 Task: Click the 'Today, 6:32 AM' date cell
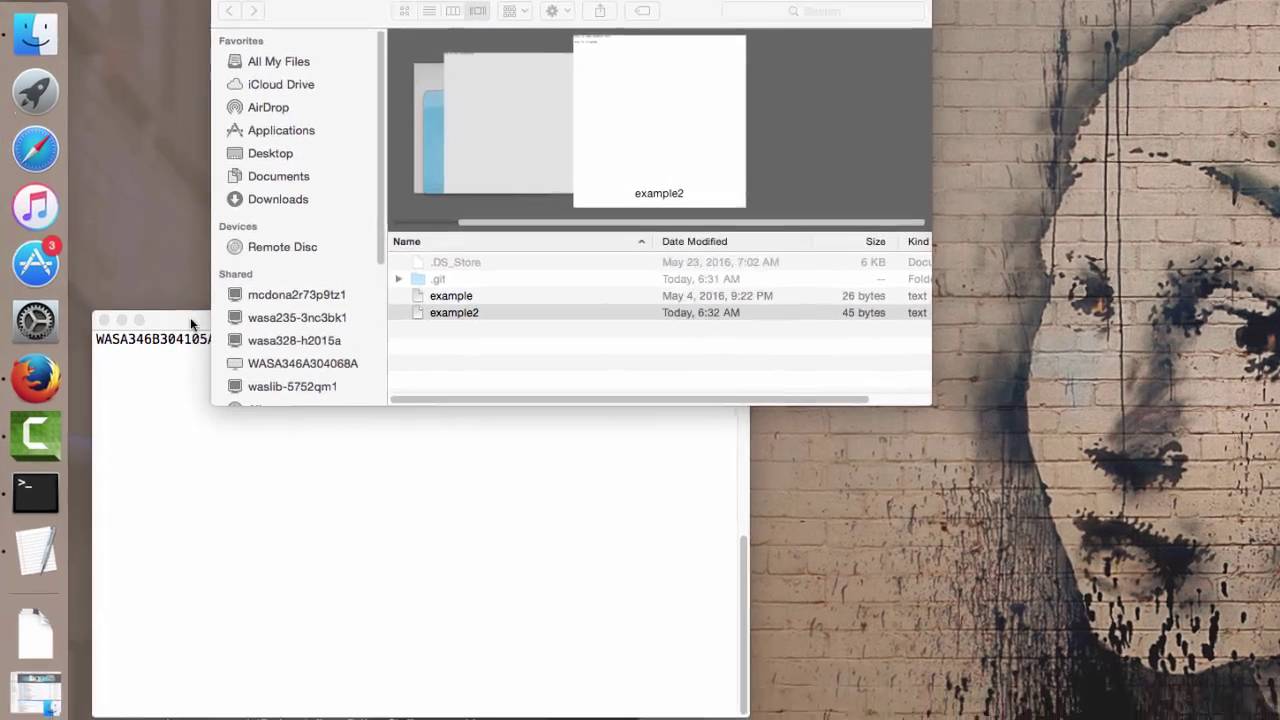click(x=700, y=313)
